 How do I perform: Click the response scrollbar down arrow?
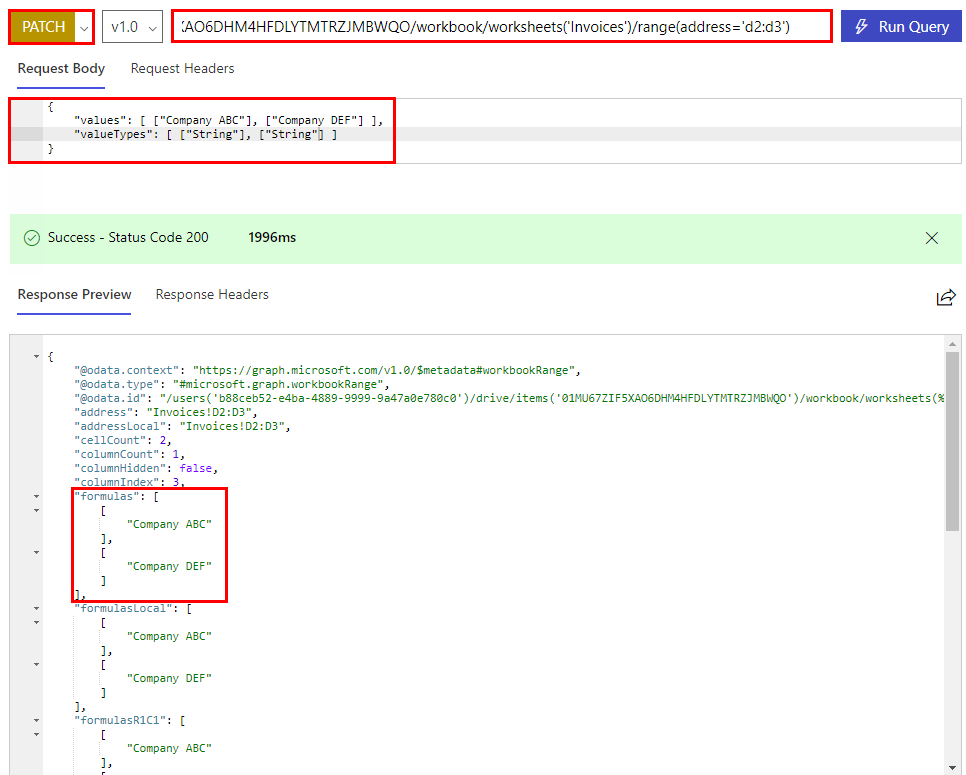(x=952, y=766)
